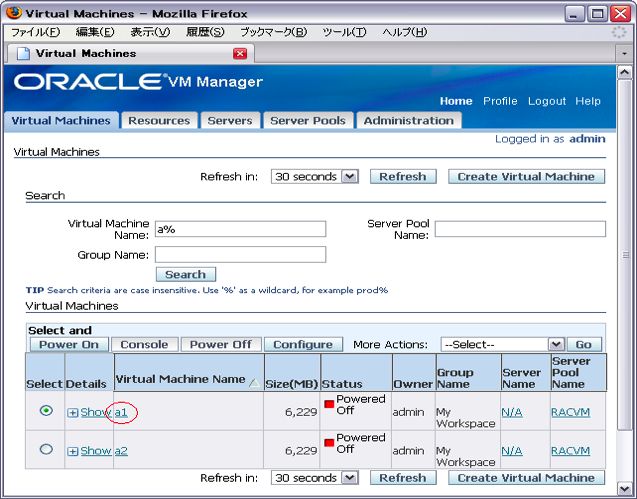Screen dimensions: 637x499
Task: Click the Console button
Action: [145, 345]
